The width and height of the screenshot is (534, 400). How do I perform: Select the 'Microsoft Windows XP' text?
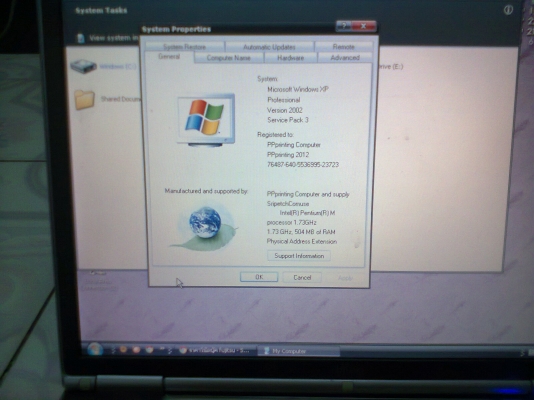point(298,89)
